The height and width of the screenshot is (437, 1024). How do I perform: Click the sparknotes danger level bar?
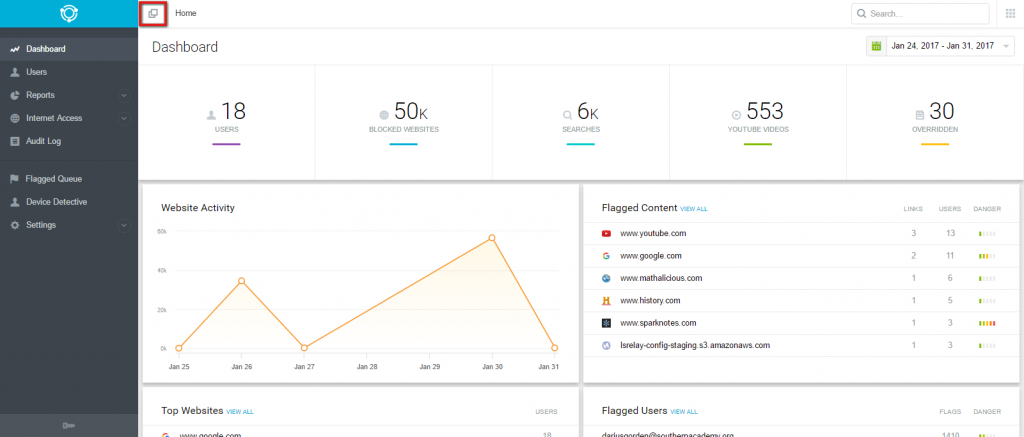coord(987,323)
